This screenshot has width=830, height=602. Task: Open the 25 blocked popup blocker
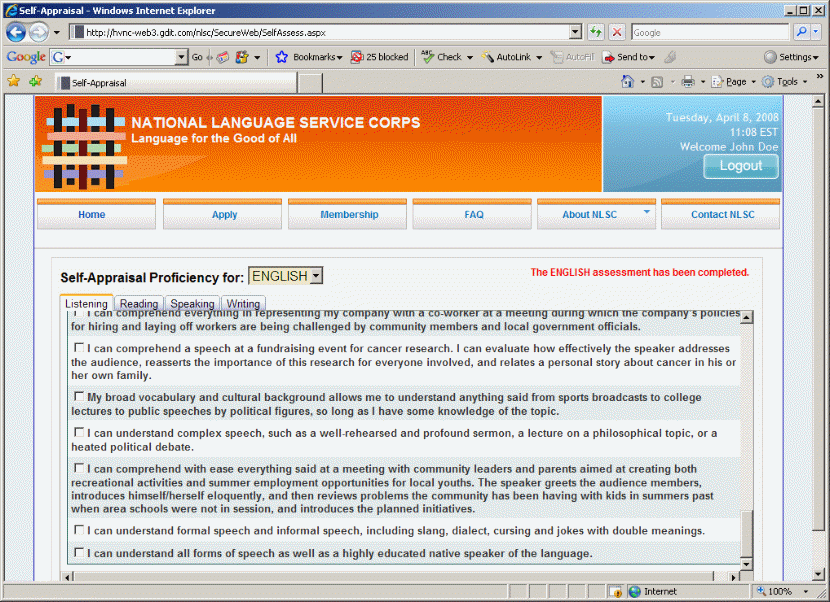pyautogui.click(x=380, y=57)
